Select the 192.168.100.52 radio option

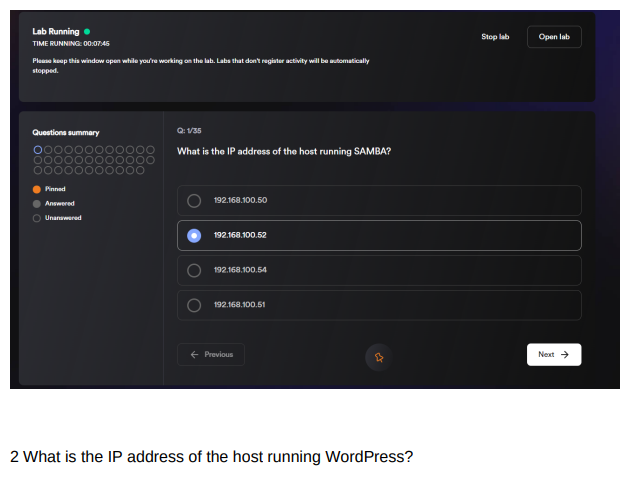tap(194, 235)
